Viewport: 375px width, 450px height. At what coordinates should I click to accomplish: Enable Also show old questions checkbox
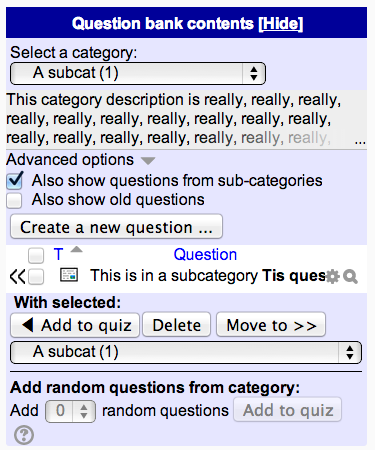click(14, 200)
